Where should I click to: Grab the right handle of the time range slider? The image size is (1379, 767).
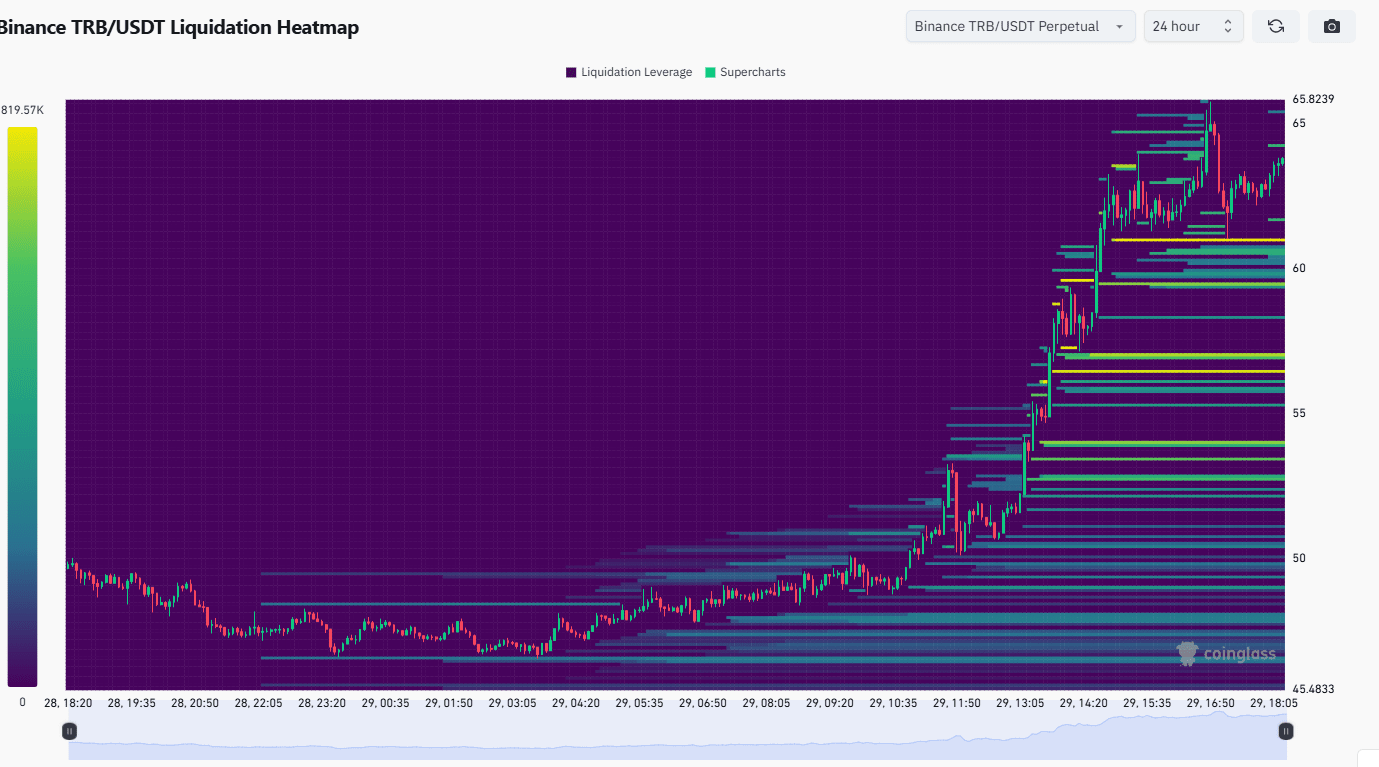coord(1286,731)
